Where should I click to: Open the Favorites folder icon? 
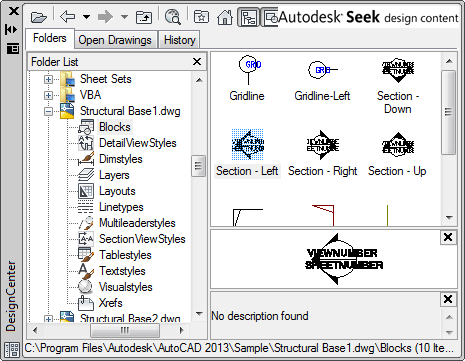click(202, 17)
